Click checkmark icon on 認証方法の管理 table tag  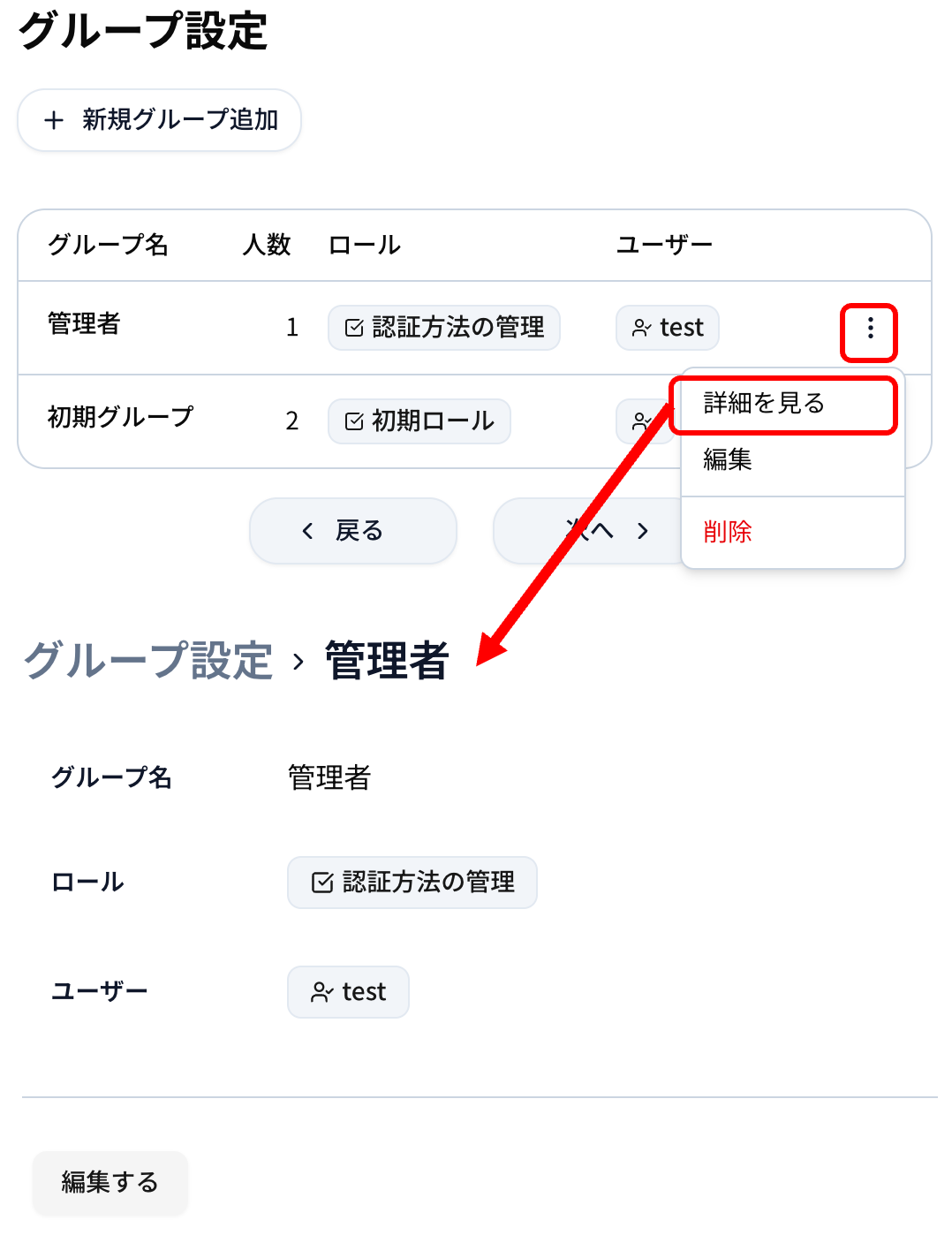354,329
